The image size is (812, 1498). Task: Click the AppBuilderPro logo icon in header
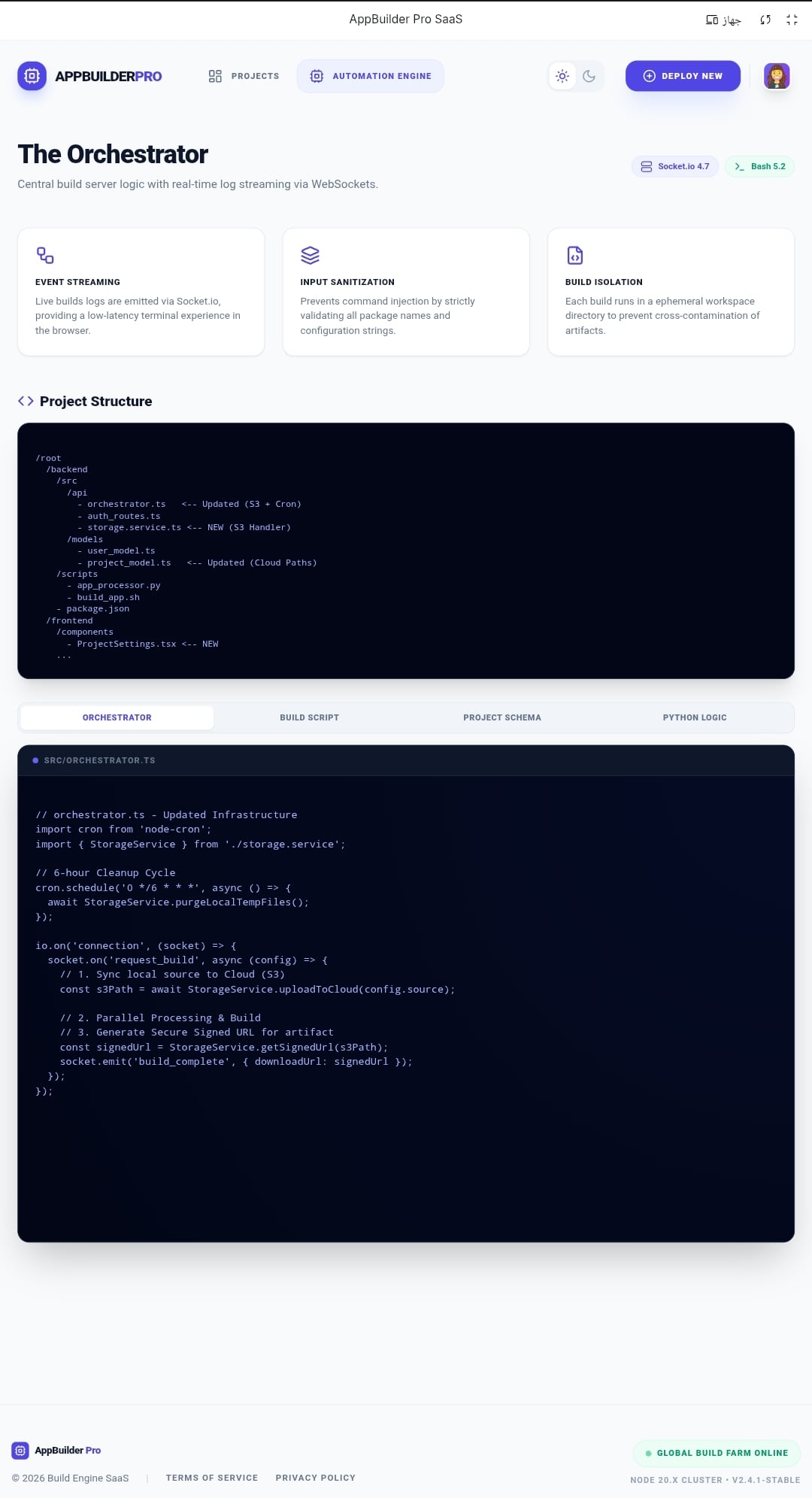(32, 76)
